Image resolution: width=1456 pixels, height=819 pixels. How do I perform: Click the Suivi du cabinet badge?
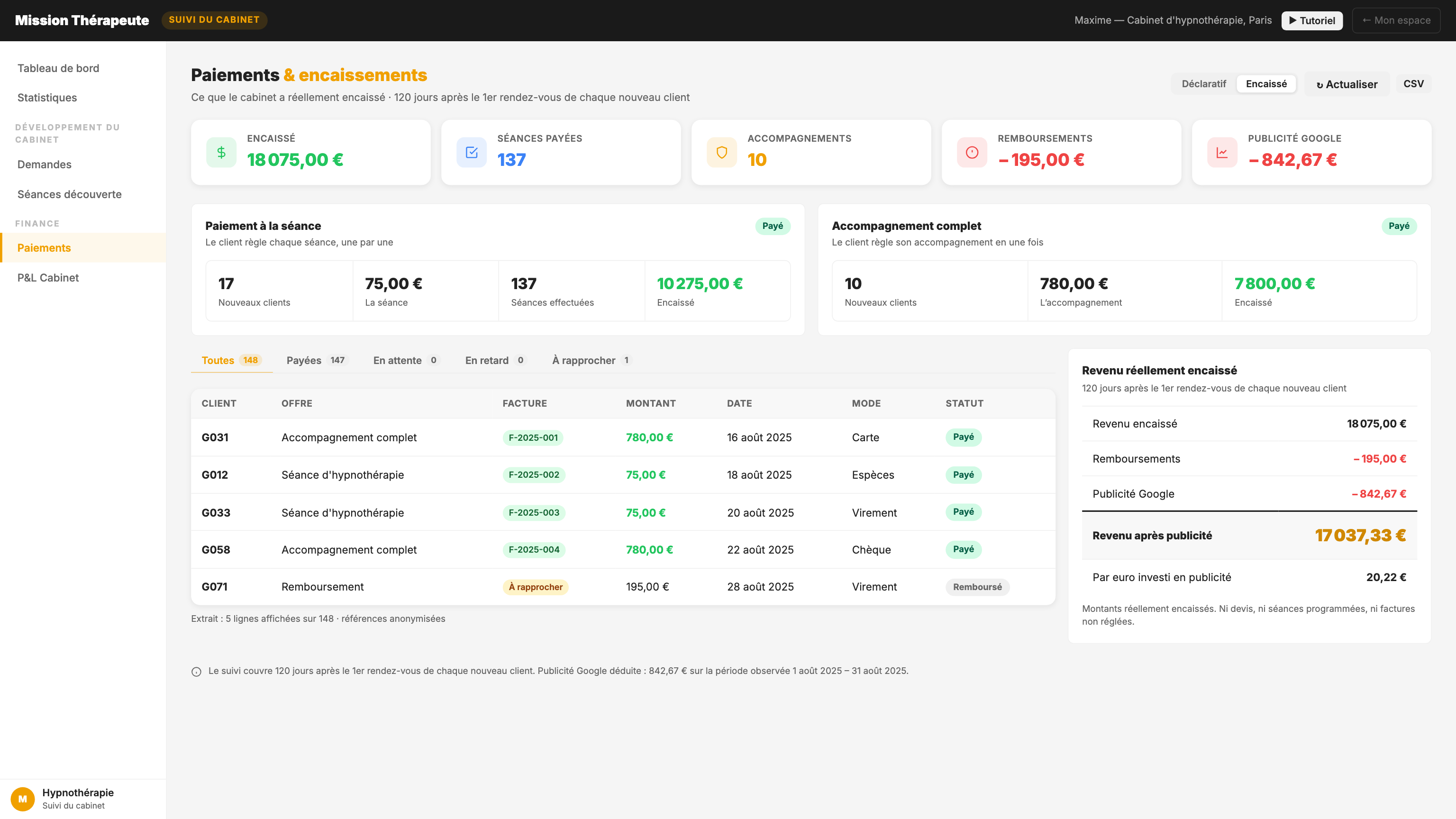[x=214, y=20]
